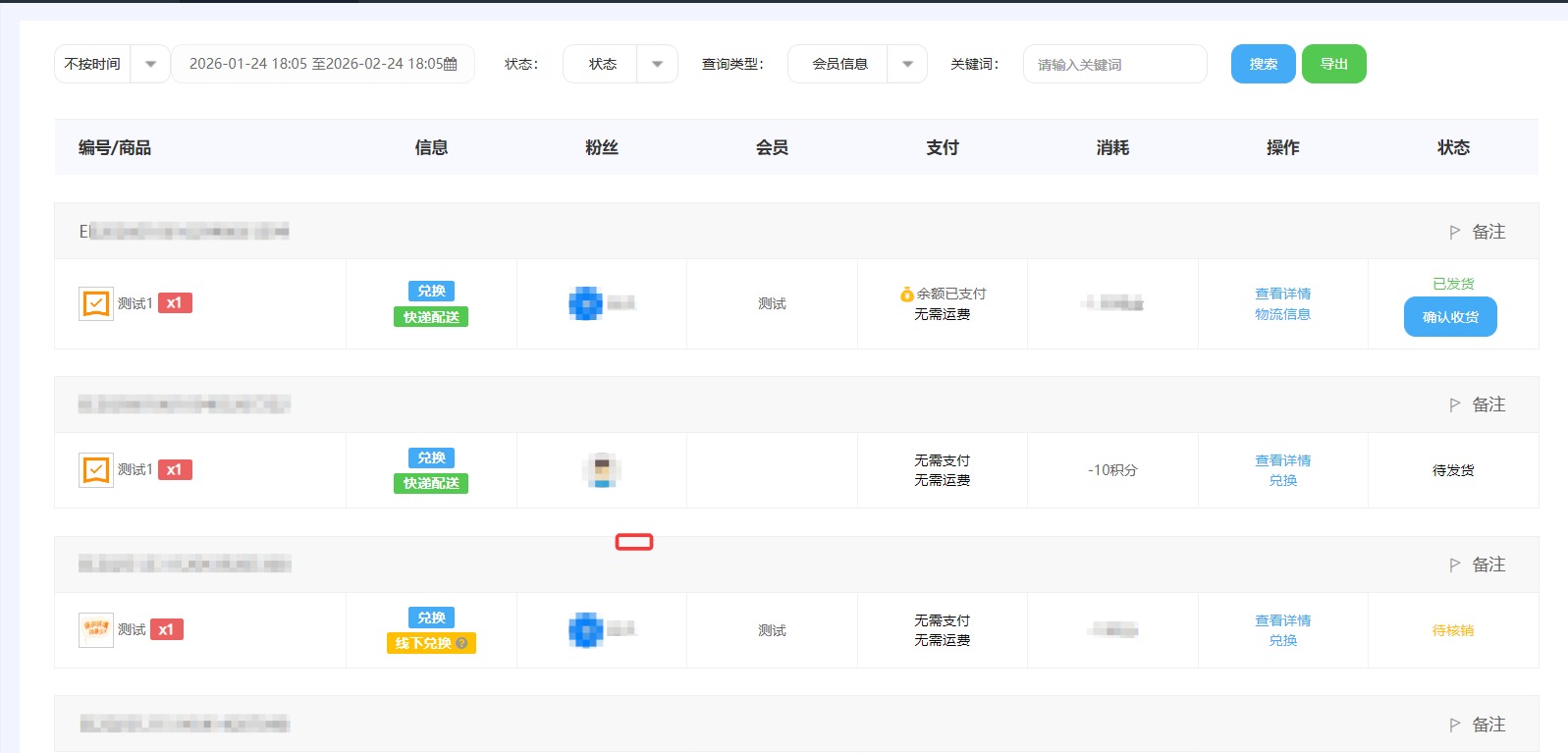
Task: Click the date range input field
Action: (323, 64)
